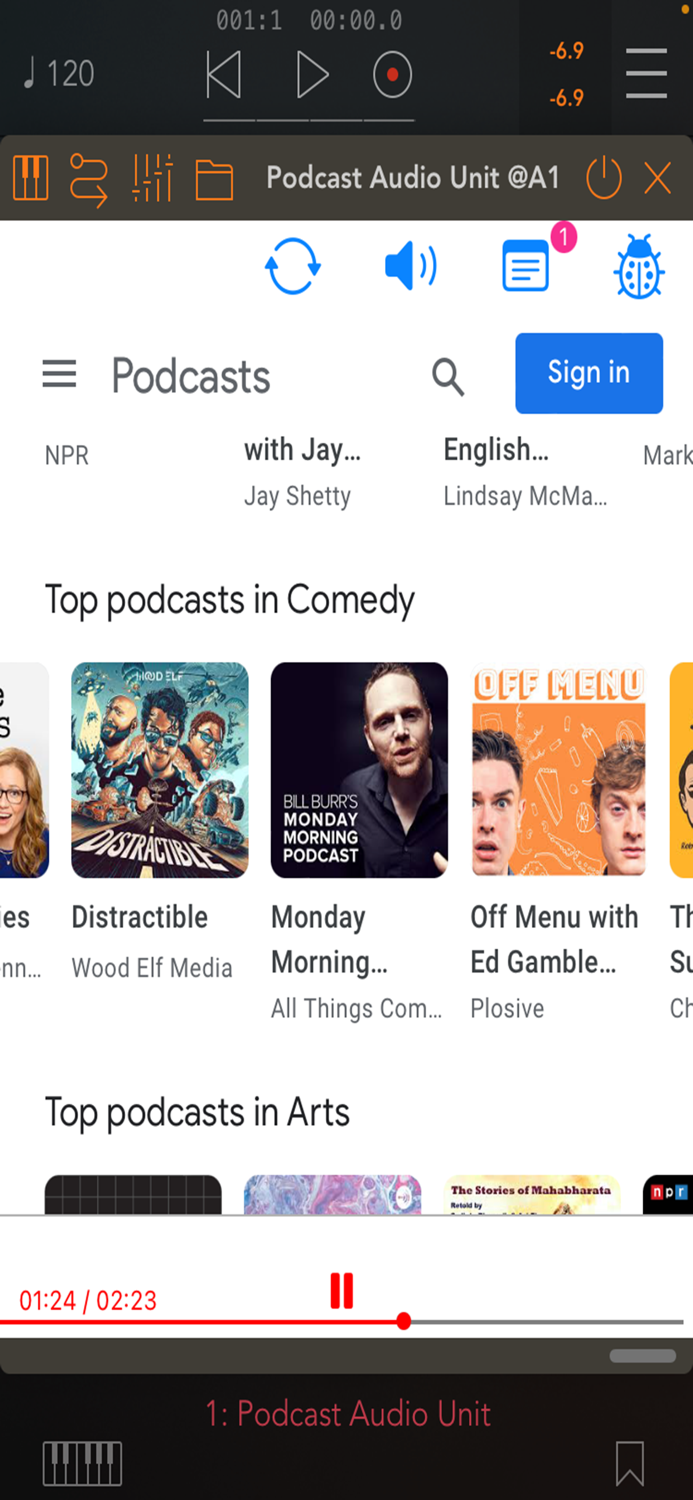Open the mixer sliders icon
Viewport: 693px width, 1500px height.
[x=152, y=178]
